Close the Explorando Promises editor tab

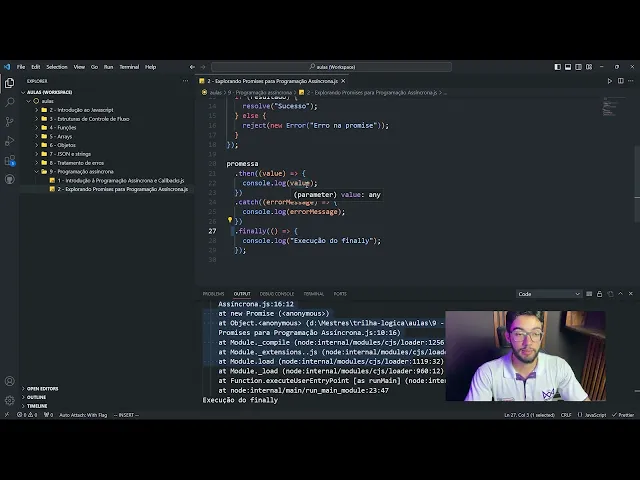343,81
